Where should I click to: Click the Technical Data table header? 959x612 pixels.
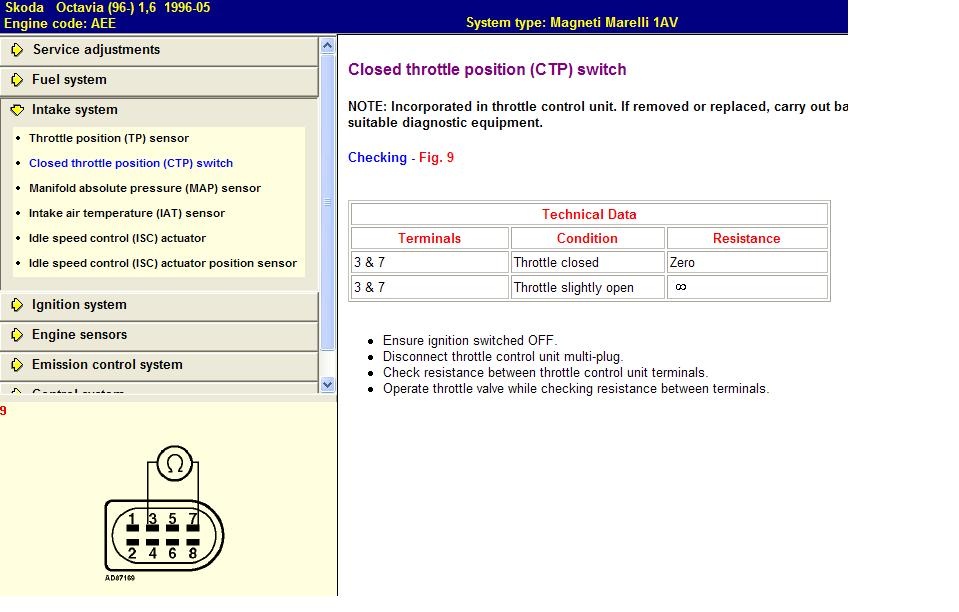tap(589, 215)
